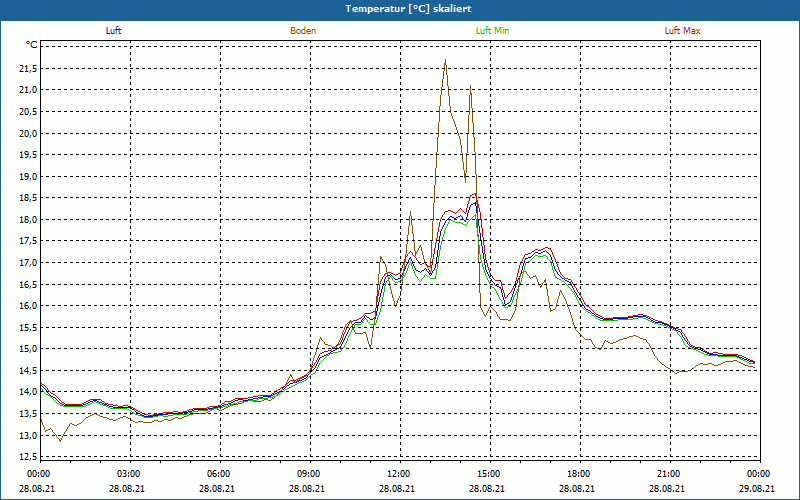Click the 15:00 time axis label
The width and height of the screenshot is (800, 500).
click(490, 474)
